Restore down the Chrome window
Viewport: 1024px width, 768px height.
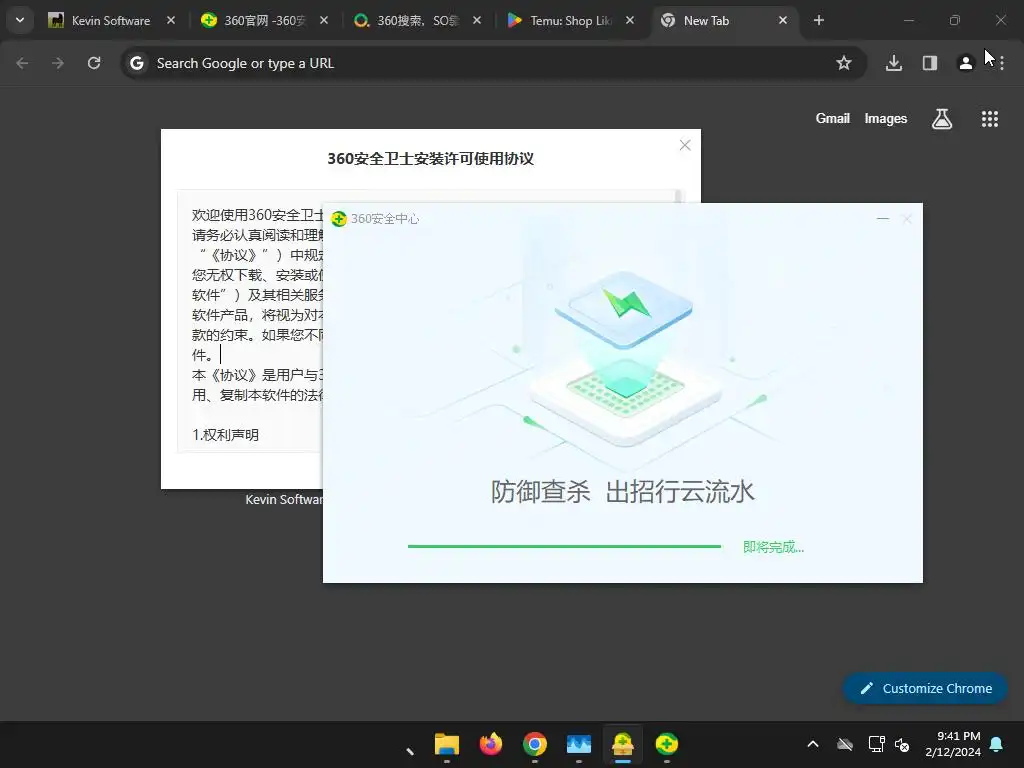tap(954, 20)
